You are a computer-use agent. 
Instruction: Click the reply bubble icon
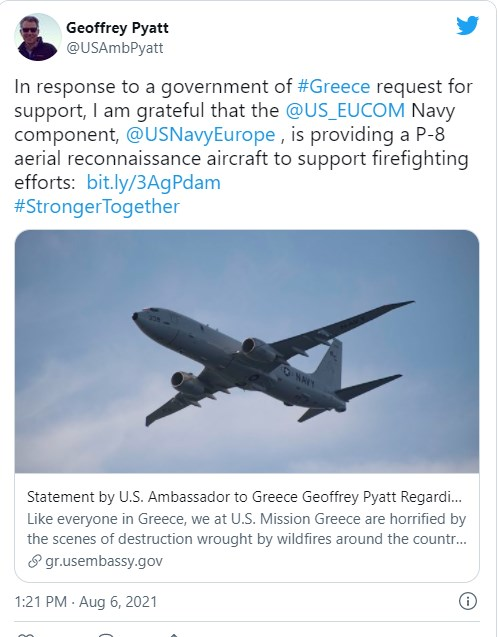(x=106, y=635)
